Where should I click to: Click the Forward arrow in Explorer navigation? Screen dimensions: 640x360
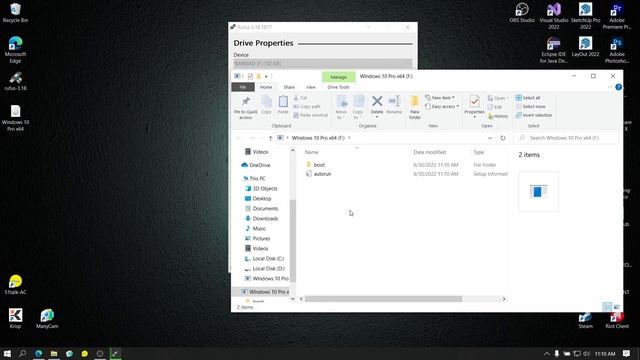(252, 138)
